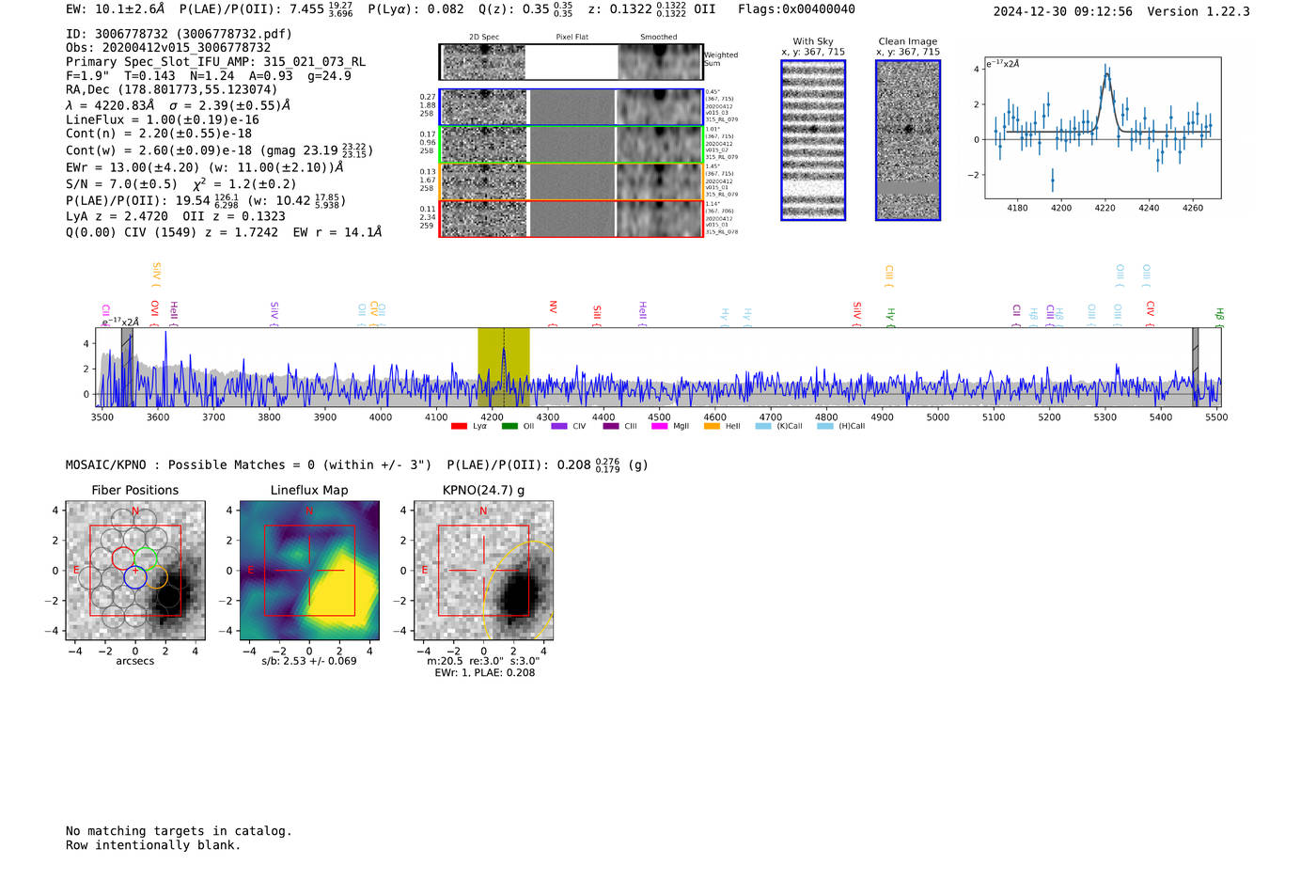Image resolution: width=1316 pixels, height=896 pixels.
Task: Click the m:20.5 re:3.0" s:3.0" caption
Action: point(483,661)
